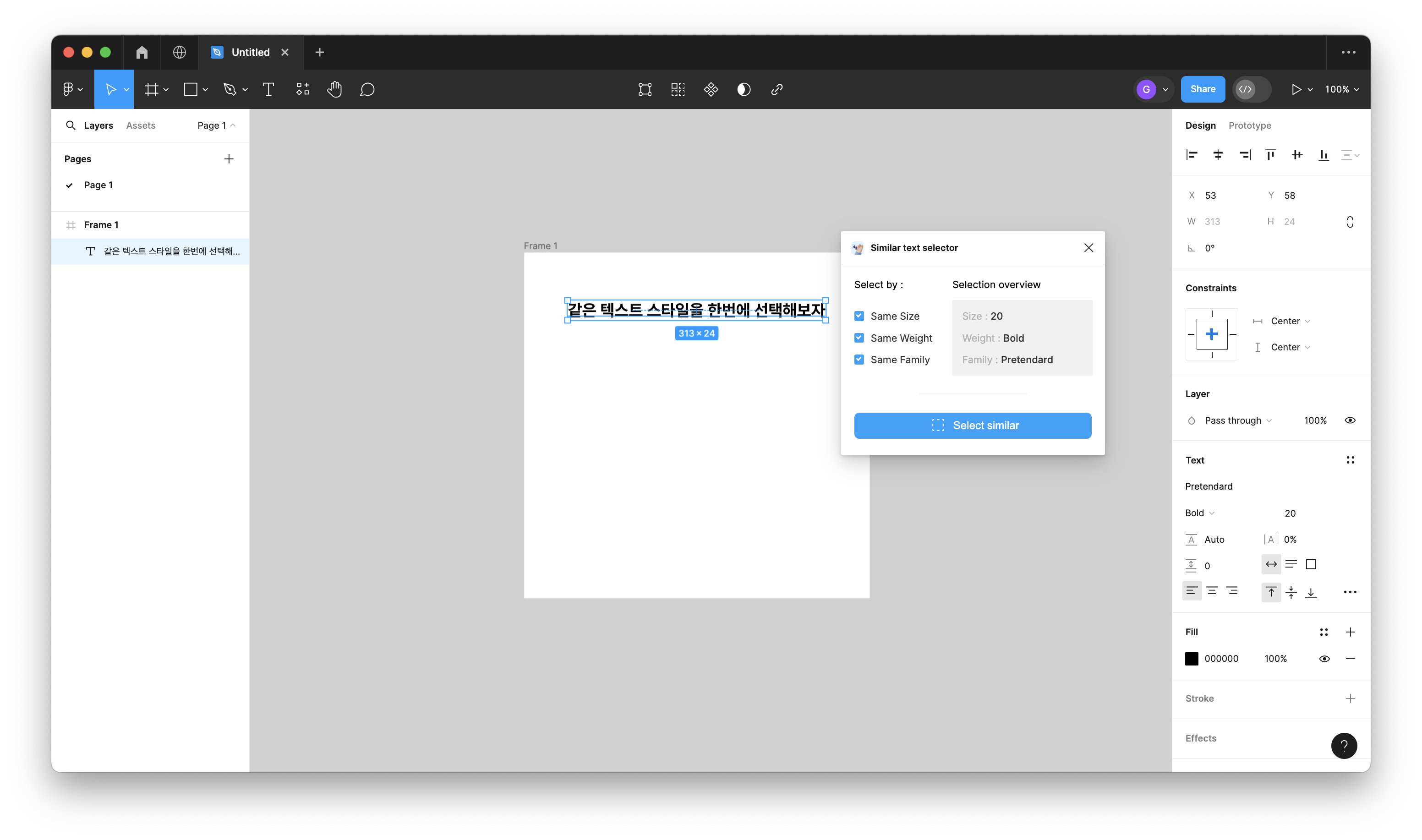The width and height of the screenshot is (1422, 840).
Task: Uncheck the Same Size checkbox
Action: tap(859, 316)
